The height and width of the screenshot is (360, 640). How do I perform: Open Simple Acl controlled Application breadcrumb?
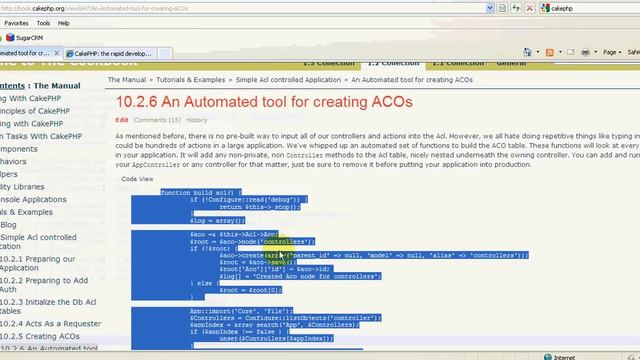tap(288, 80)
